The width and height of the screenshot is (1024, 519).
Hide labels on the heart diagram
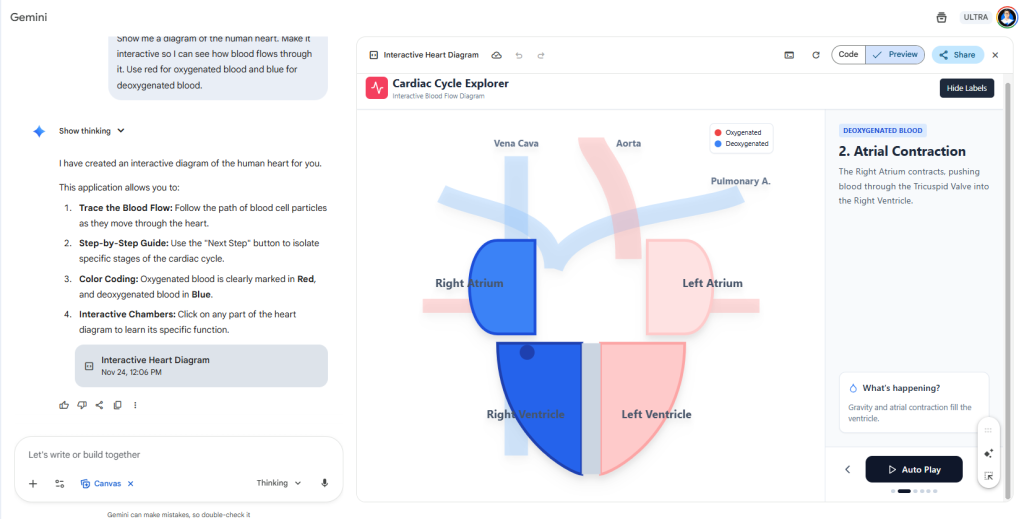pos(966,88)
